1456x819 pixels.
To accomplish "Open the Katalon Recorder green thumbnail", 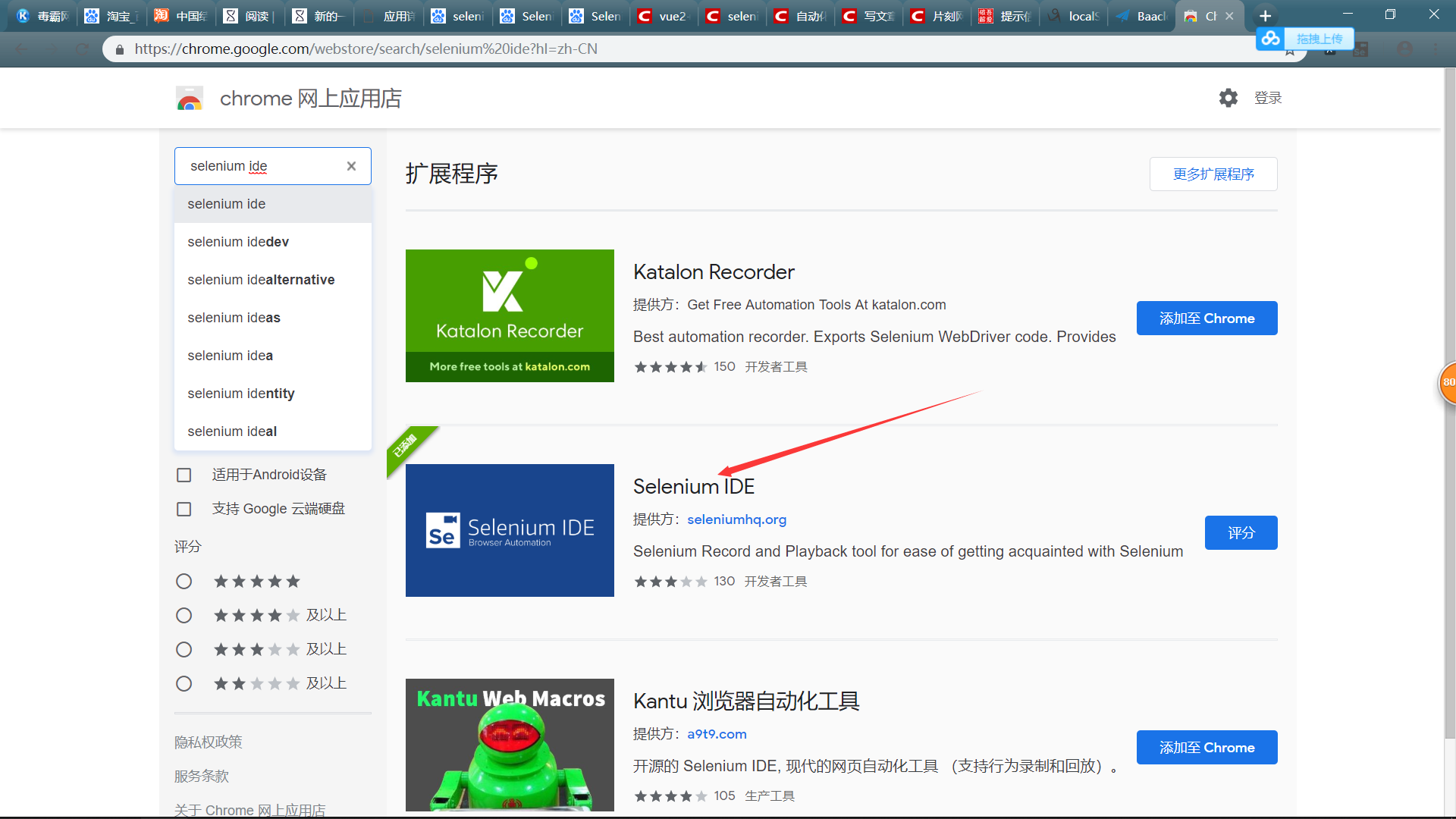I will 510,315.
